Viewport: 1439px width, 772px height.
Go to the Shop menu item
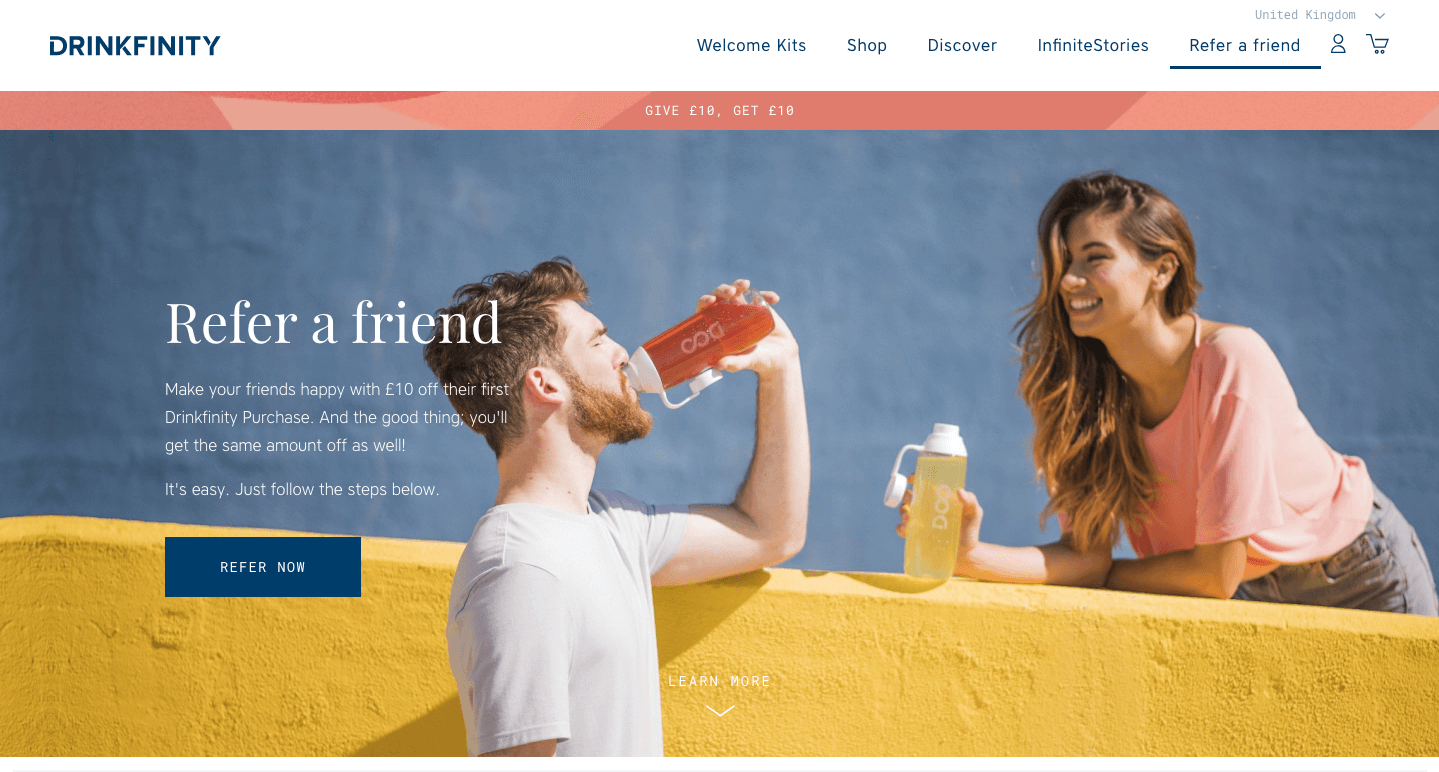click(867, 45)
